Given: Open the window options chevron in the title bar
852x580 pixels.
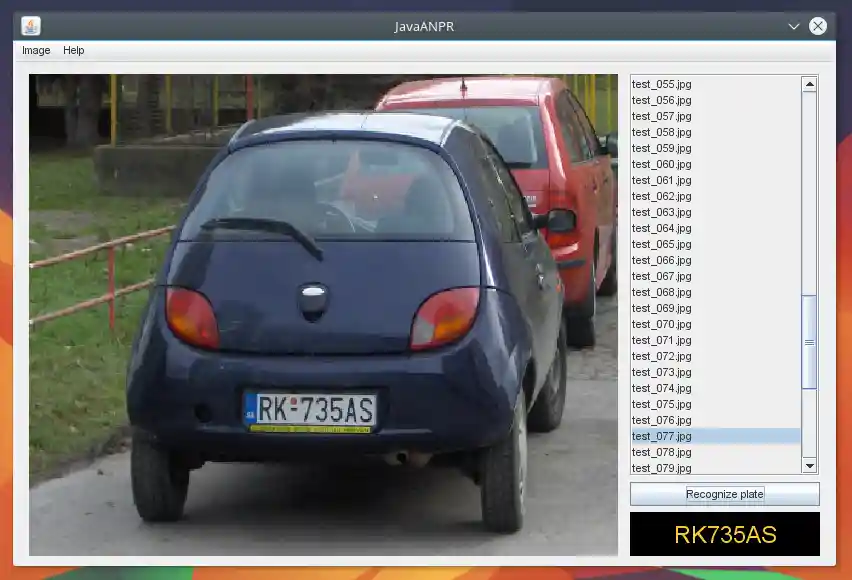Looking at the screenshot, I should [795, 26].
